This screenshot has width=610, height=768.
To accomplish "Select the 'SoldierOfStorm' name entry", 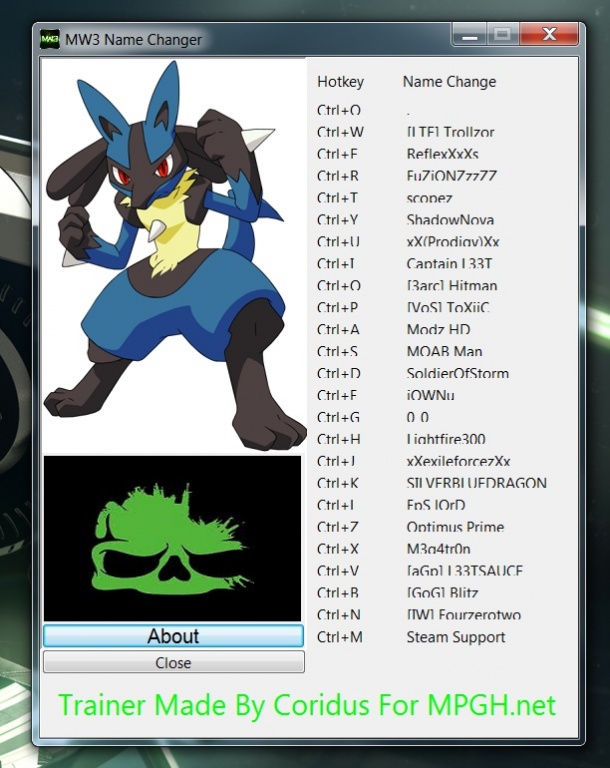I will [458, 373].
